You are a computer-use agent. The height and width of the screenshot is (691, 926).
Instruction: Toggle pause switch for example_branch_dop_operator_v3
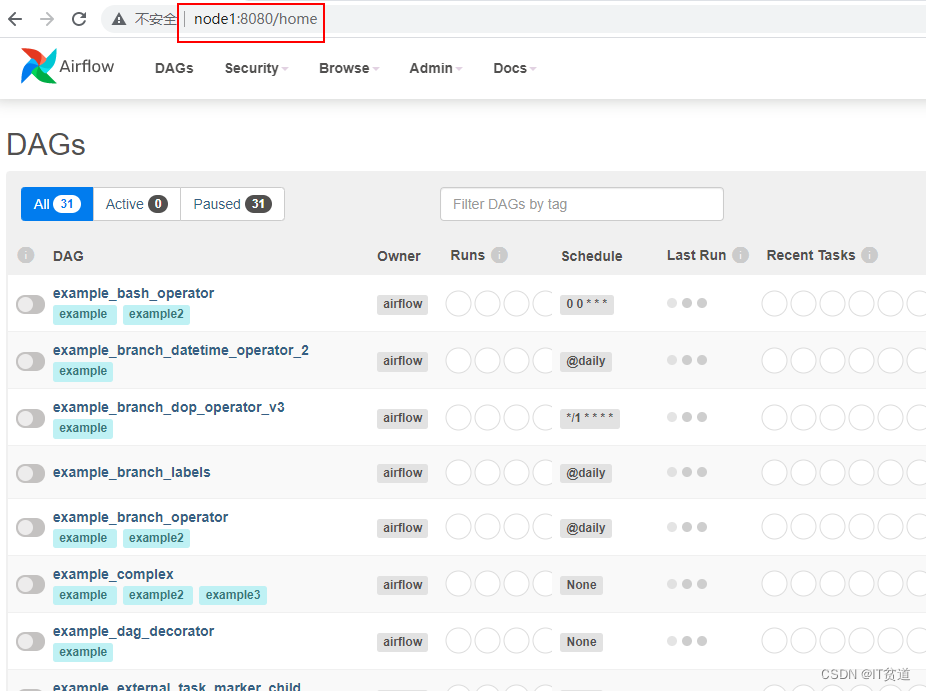(31, 418)
